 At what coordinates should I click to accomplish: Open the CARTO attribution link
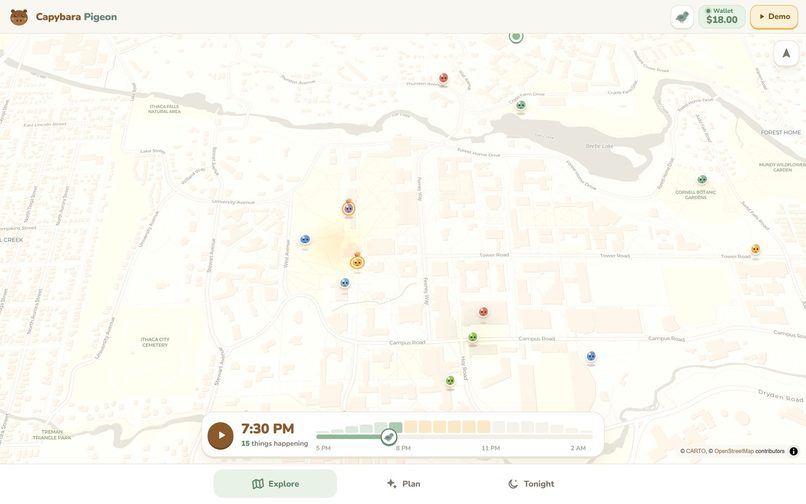click(x=696, y=452)
